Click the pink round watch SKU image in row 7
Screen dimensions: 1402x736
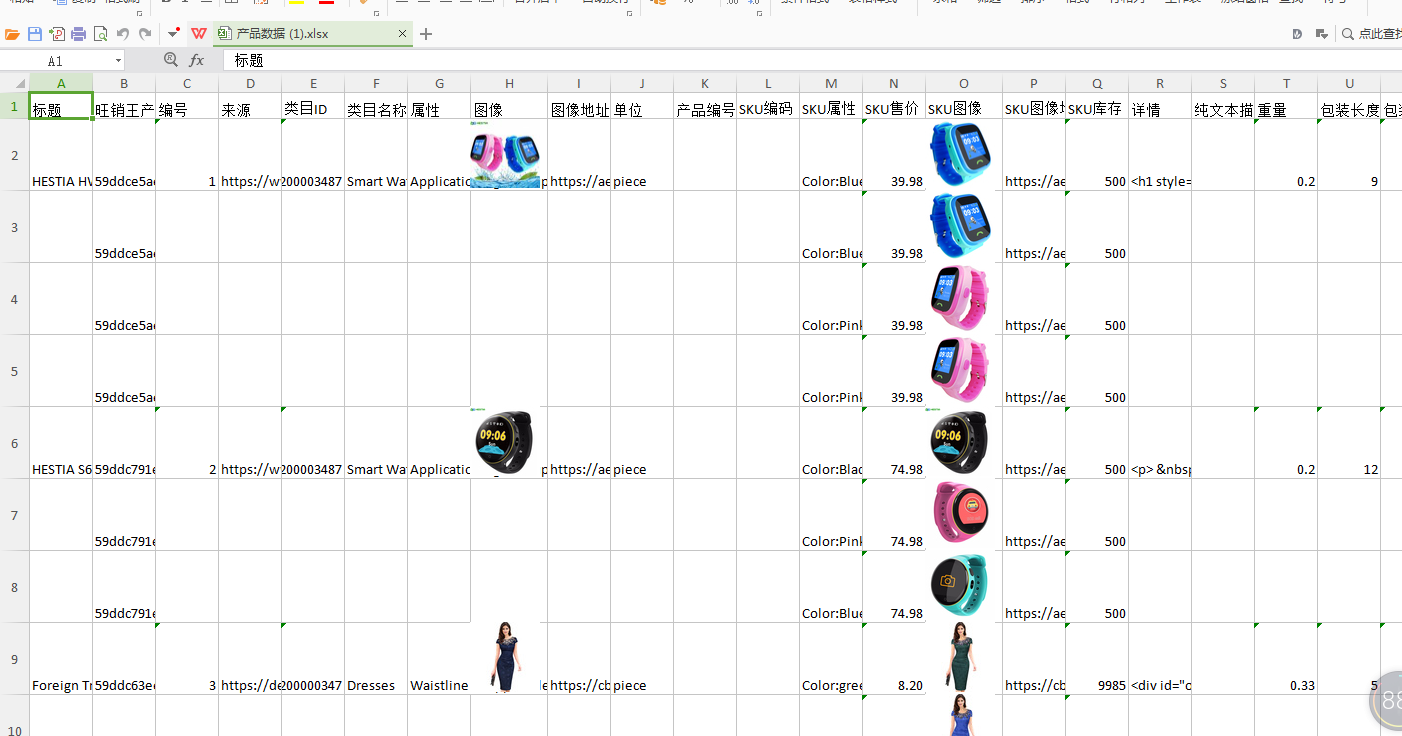961,513
